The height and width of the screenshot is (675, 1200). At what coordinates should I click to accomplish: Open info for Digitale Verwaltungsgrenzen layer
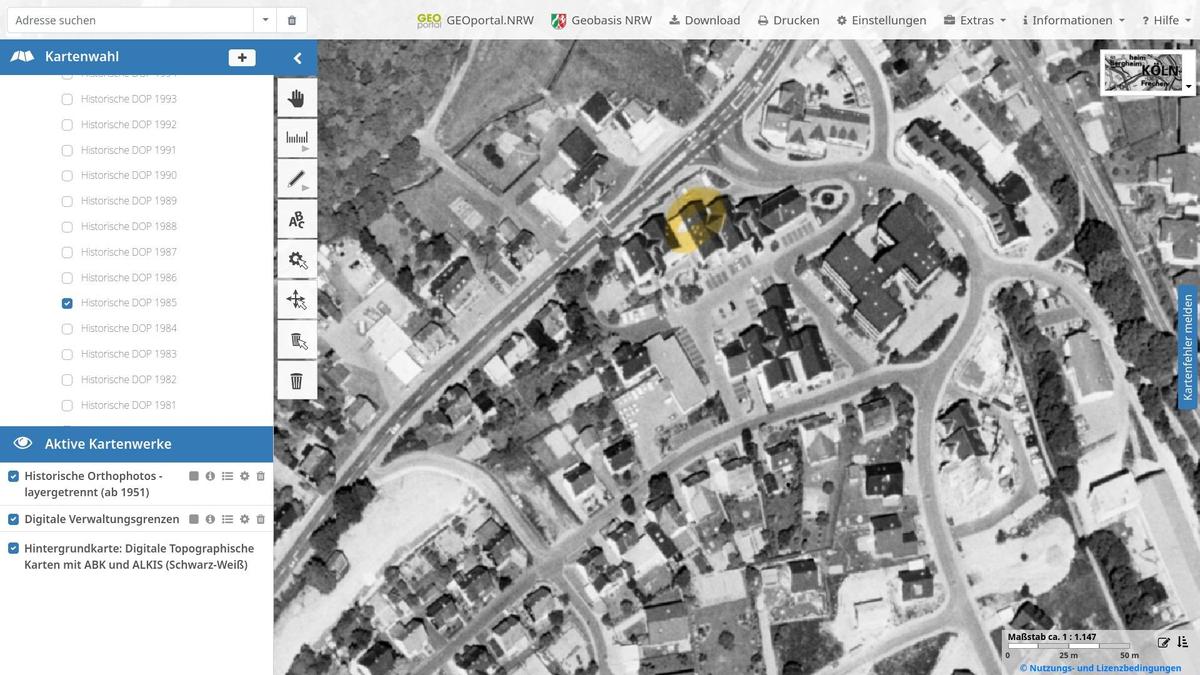click(210, 519)
